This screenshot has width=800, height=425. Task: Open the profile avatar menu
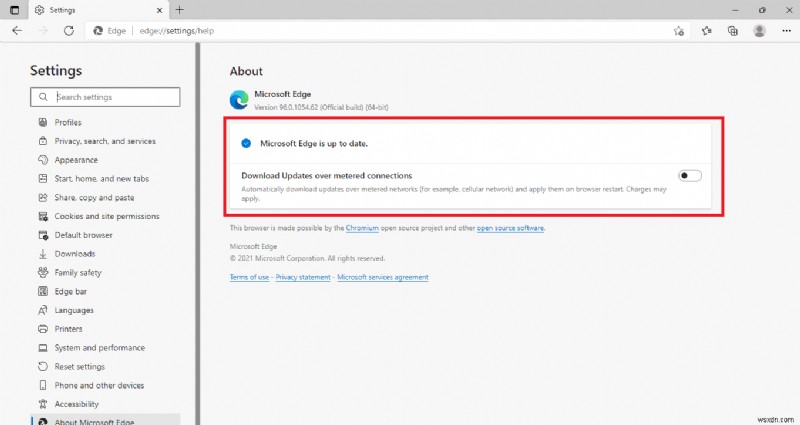coord(759,31)
